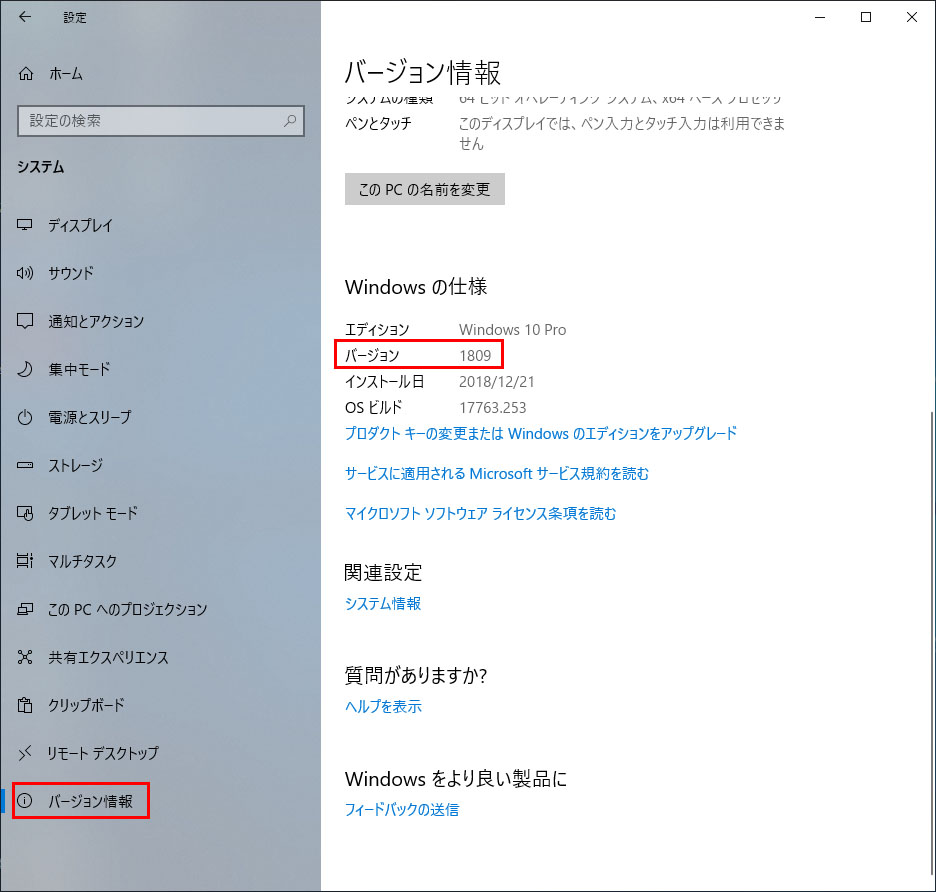Viewport: 936px width, 892px height.
Task: Select the リモート デスクトップ icon
Action: click(24, 753)
